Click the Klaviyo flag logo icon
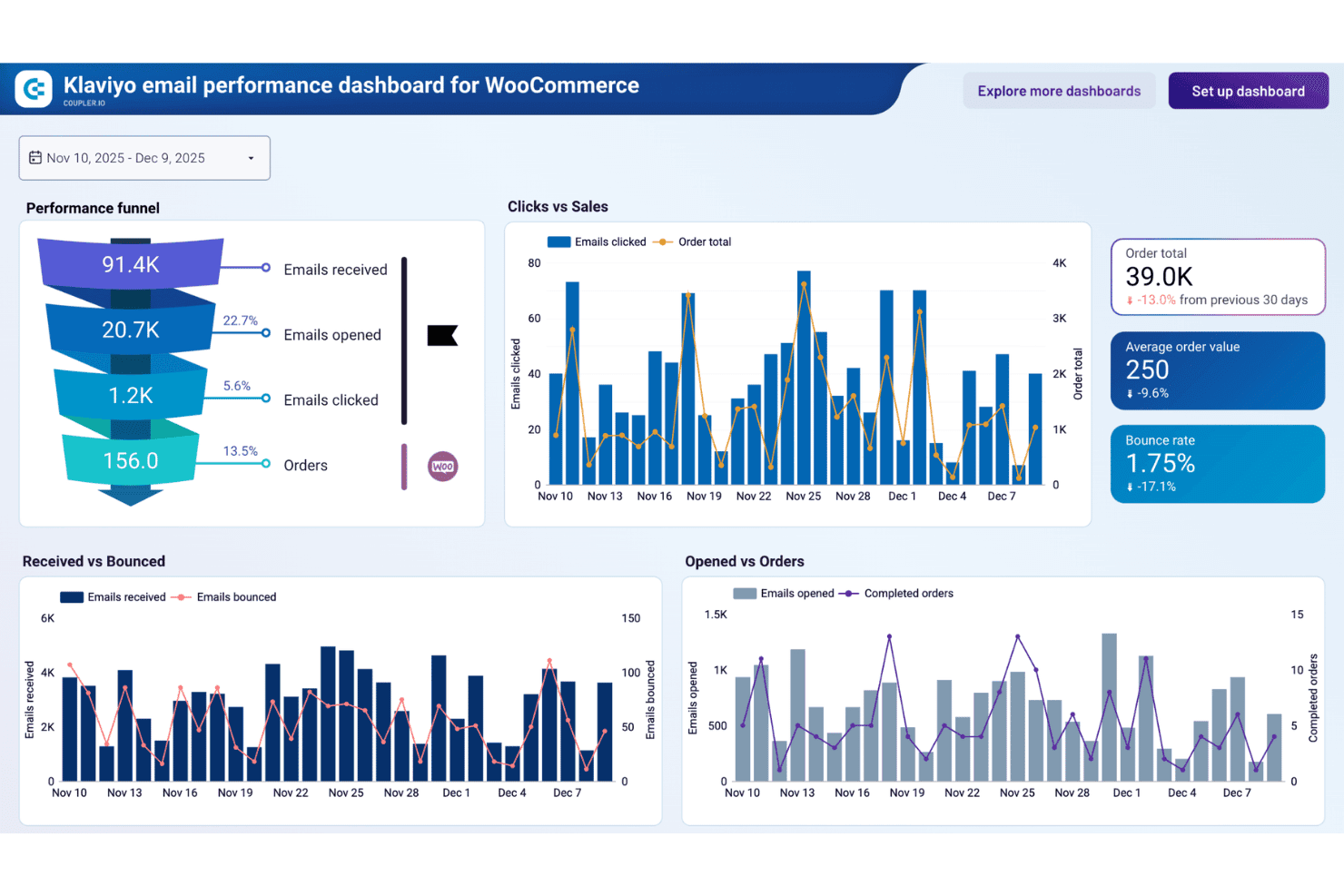 tap(442, 335)
